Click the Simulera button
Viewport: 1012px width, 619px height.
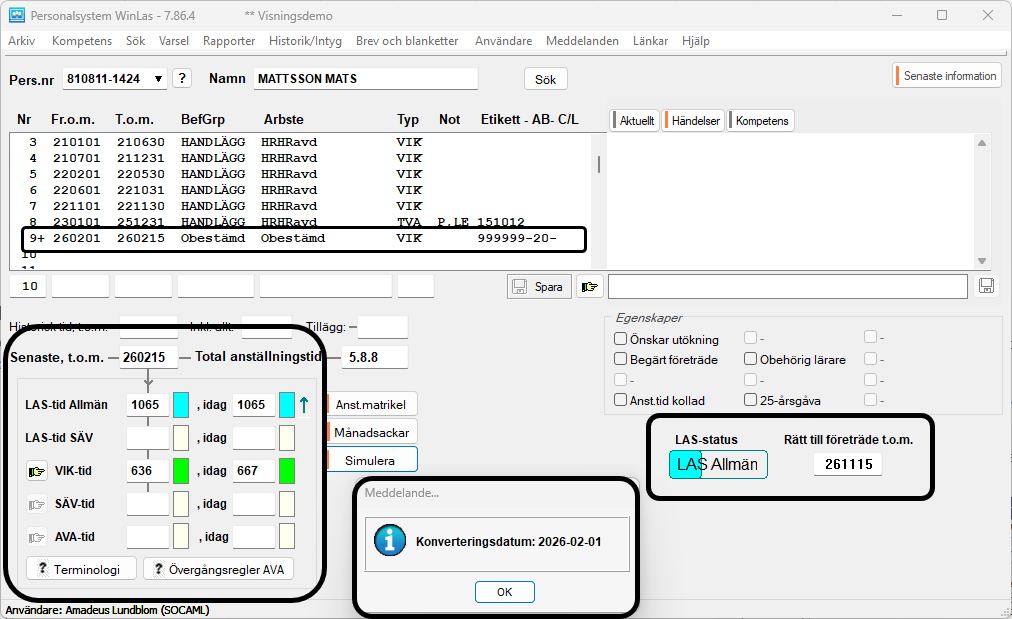369,460
